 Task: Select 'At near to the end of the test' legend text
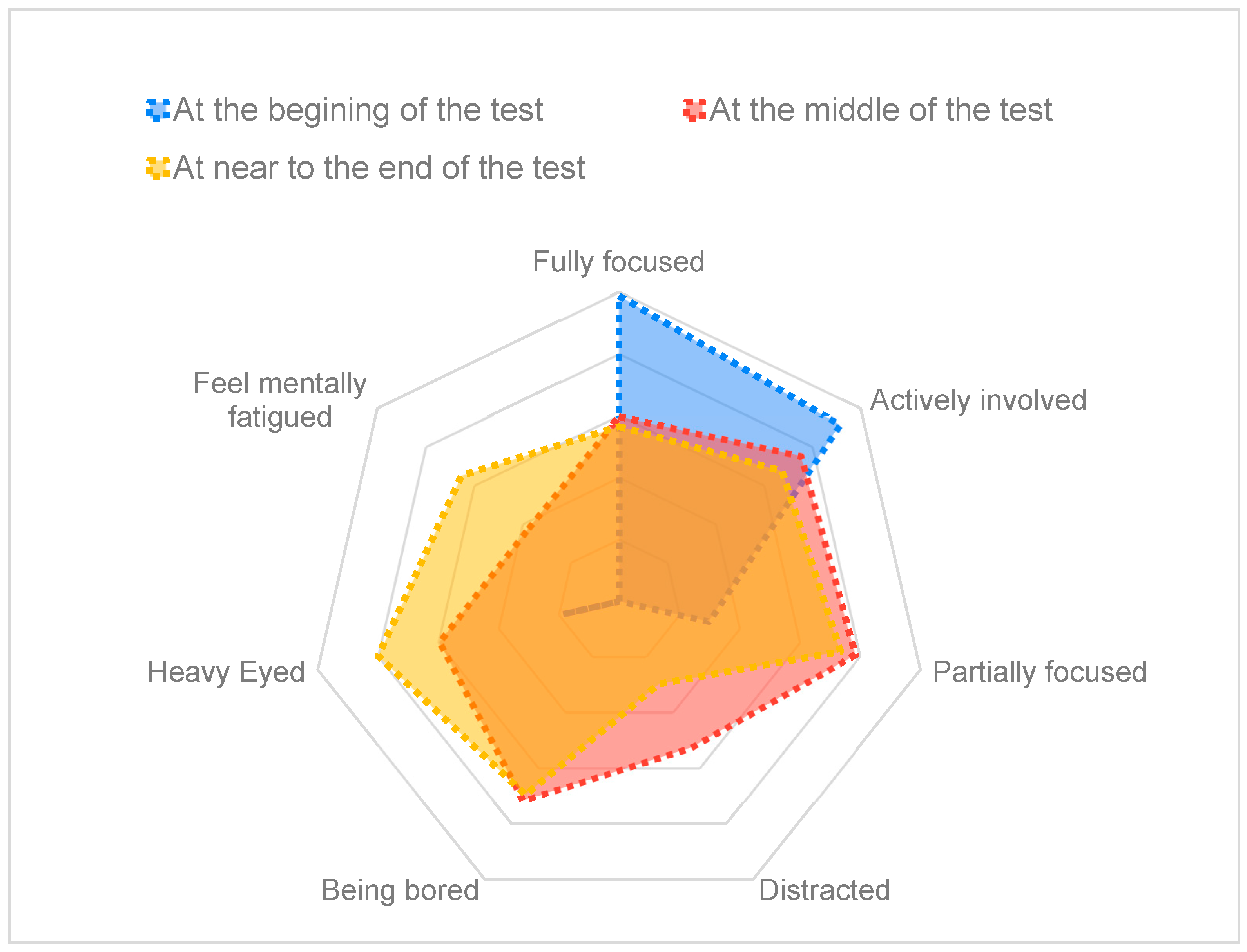click(379, 168)
